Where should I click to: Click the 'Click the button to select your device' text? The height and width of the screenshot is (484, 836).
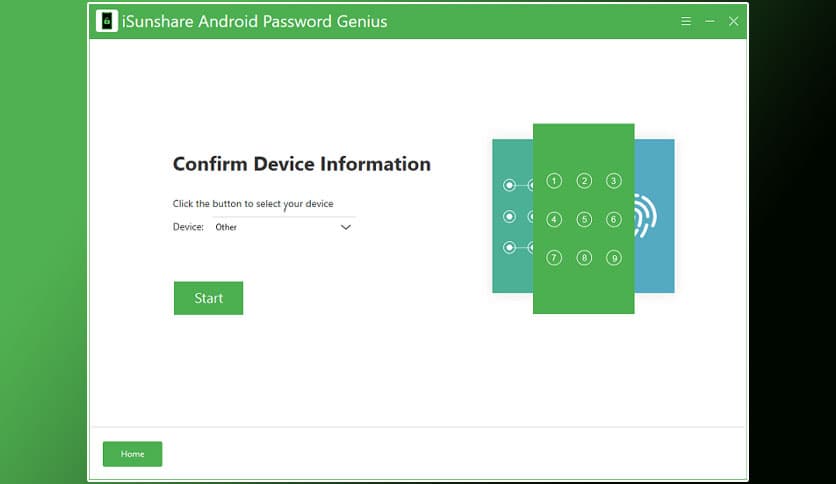[253, 204]
